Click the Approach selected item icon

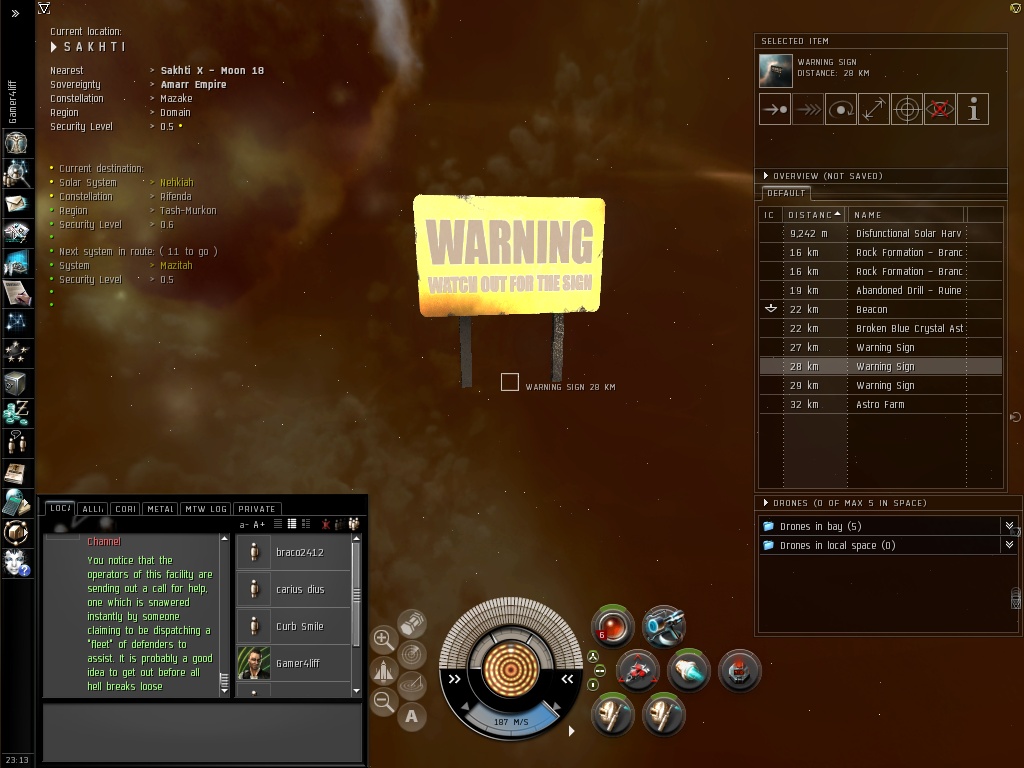pos(775,109)
